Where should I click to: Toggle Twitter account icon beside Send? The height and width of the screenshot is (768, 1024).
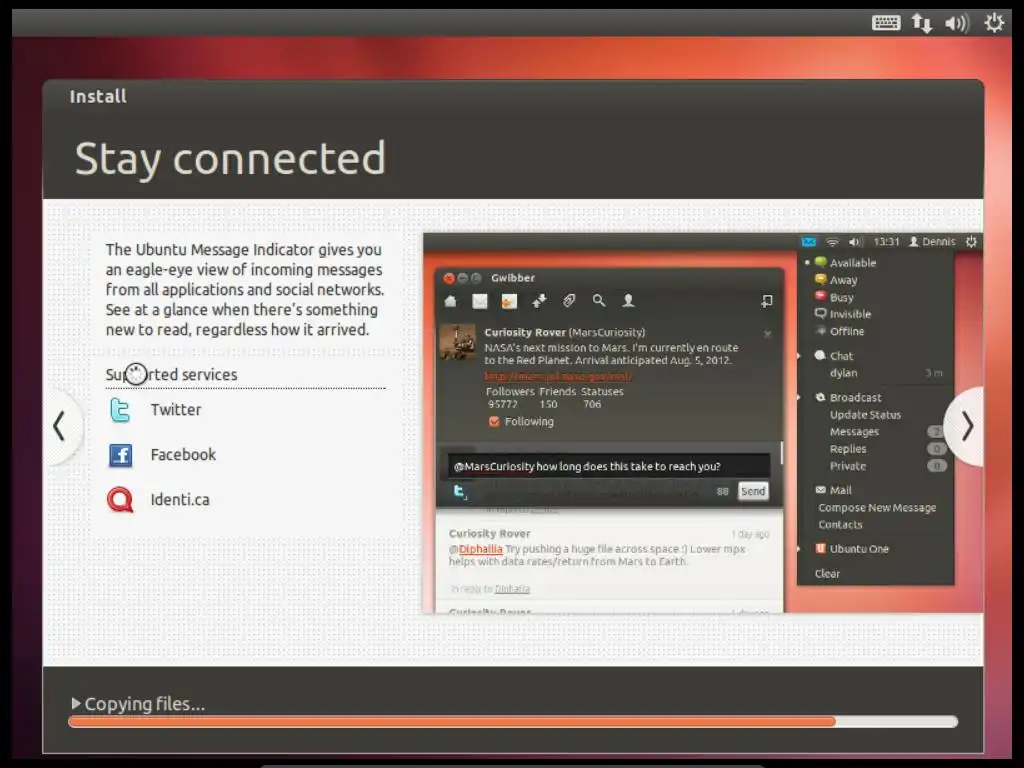coord(460,492)
